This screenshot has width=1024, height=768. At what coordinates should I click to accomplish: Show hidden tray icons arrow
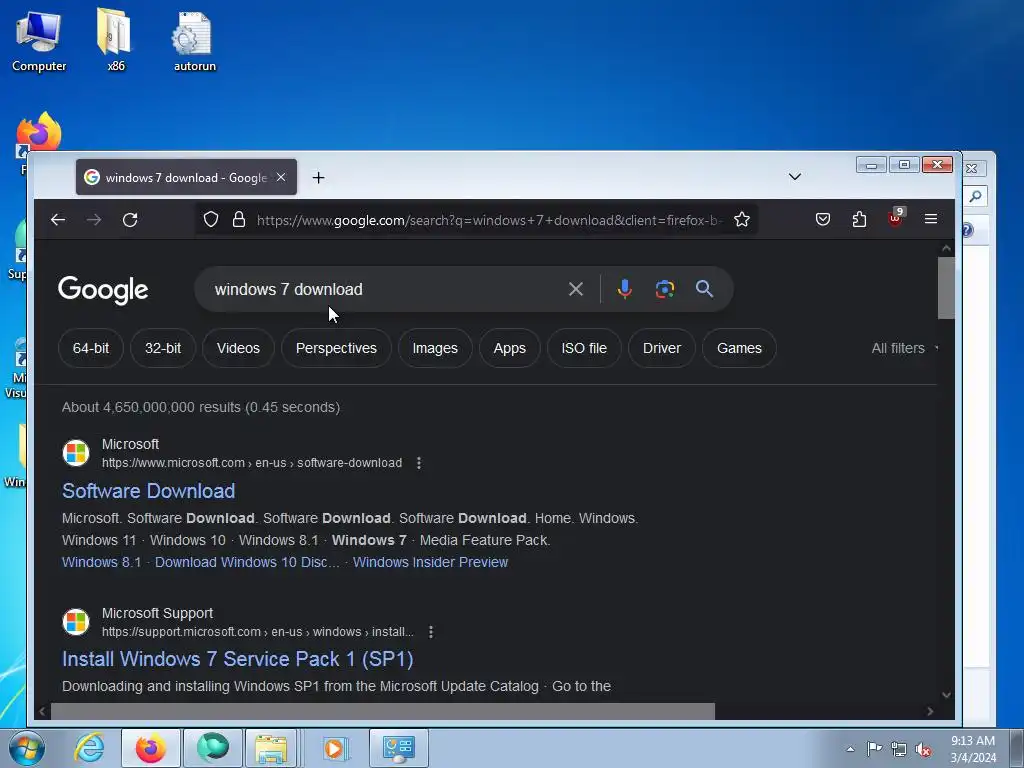850,749
